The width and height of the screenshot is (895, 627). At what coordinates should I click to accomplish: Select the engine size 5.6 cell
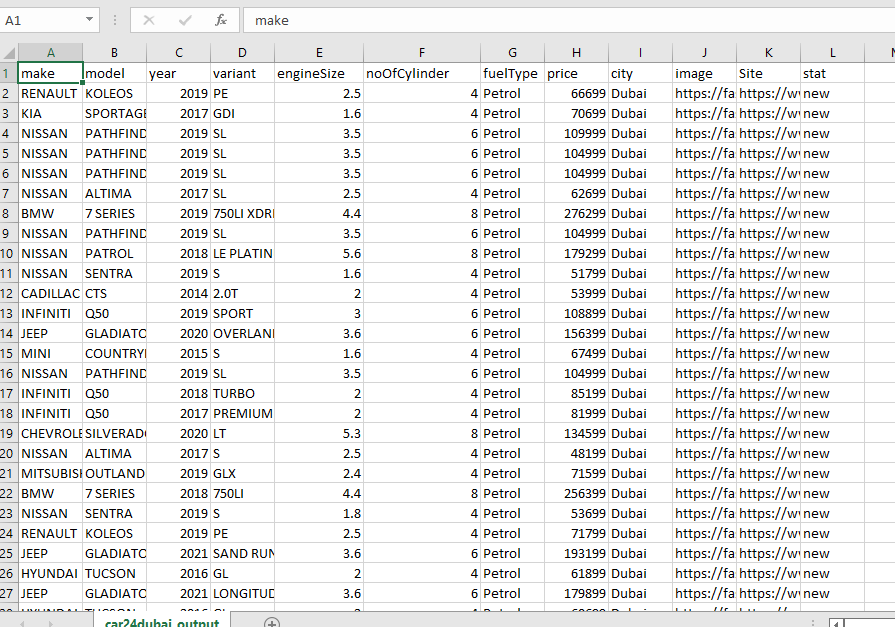(x=319, y=254)
